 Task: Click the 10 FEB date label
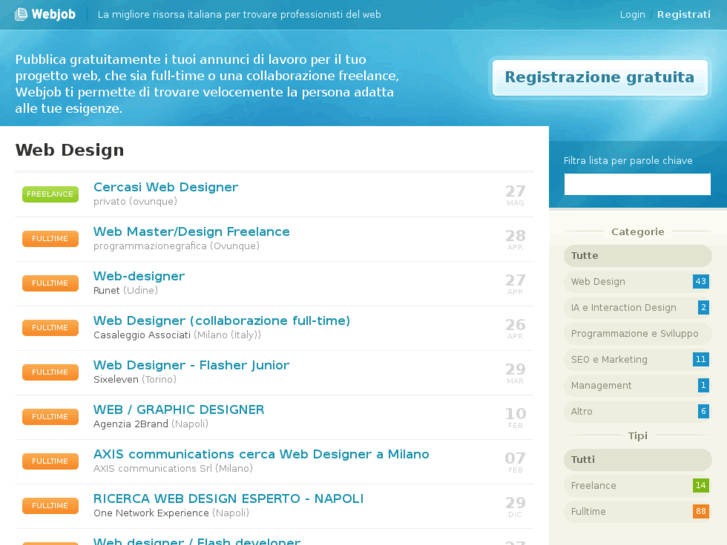[515, 418]
